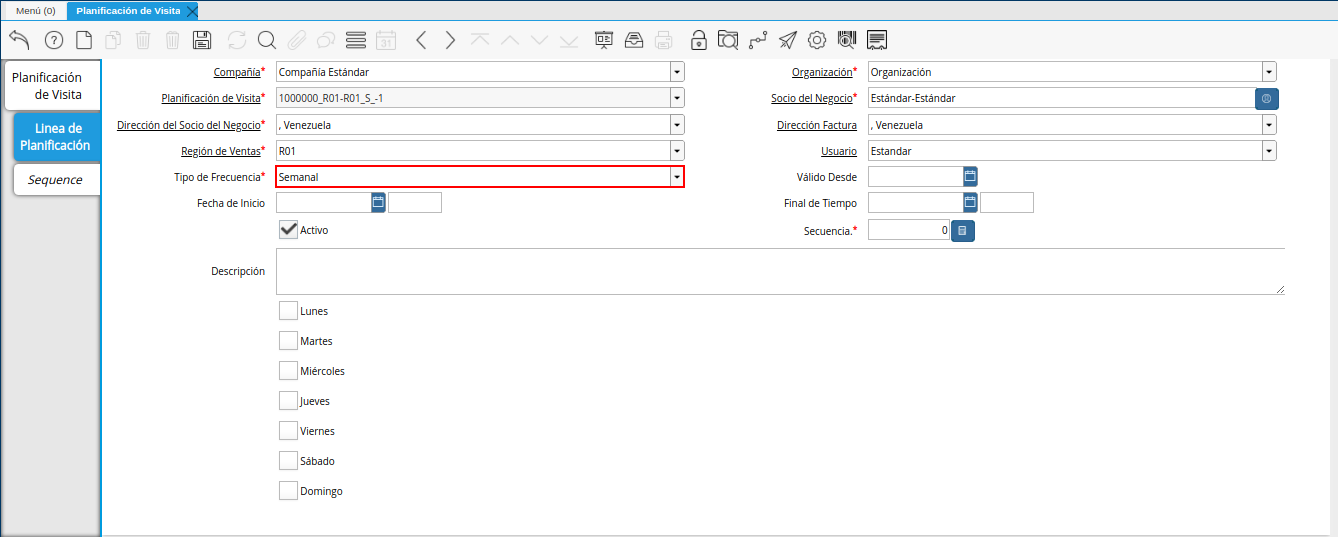Click the second trash icon for delete selection
1338x537 pixels.
(x=173, y=40)
